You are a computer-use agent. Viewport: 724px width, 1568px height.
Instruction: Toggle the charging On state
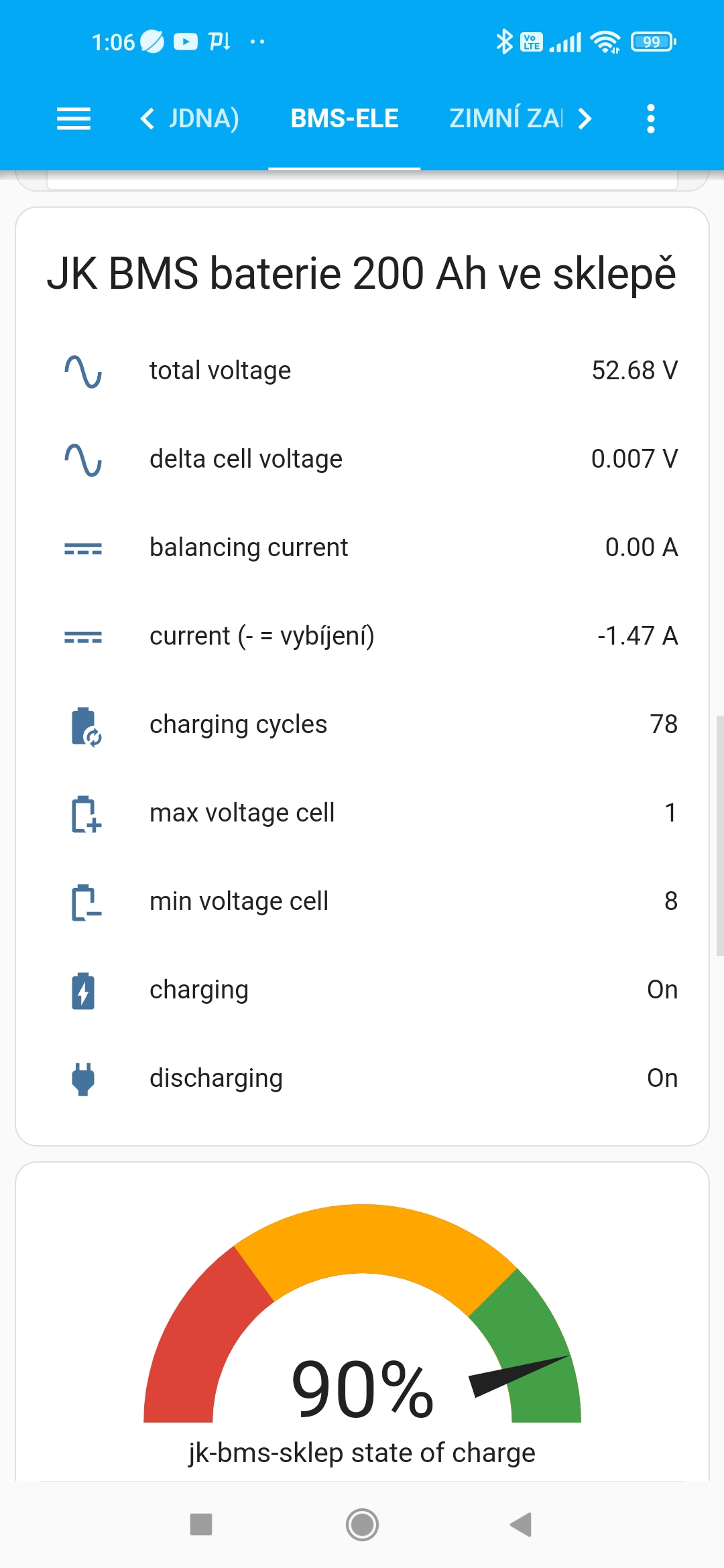(x=662, y=990)
